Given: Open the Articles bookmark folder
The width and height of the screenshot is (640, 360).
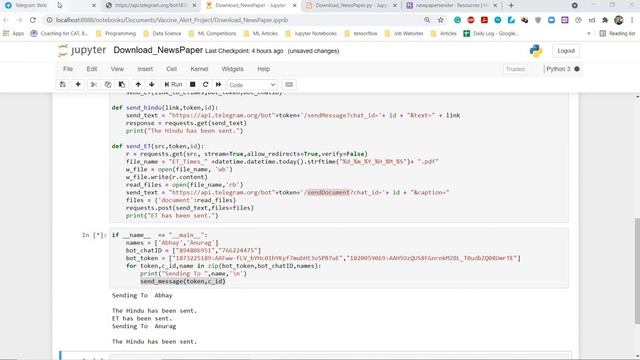Looking at the screenshot, I should 444,33.
